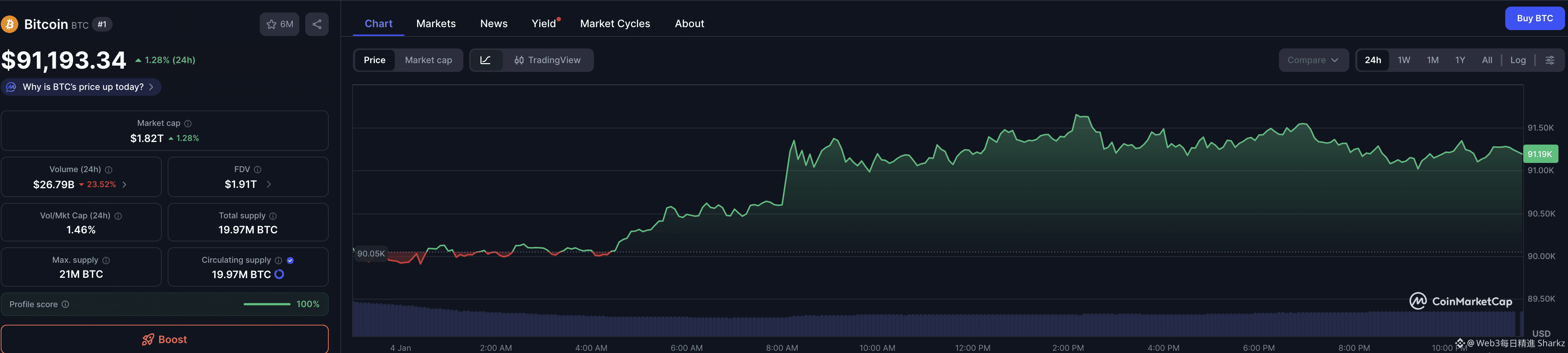Add Bitcoin to watchlist with star button
Screen dimensions: 1568x353
click(x=280, y=24)
